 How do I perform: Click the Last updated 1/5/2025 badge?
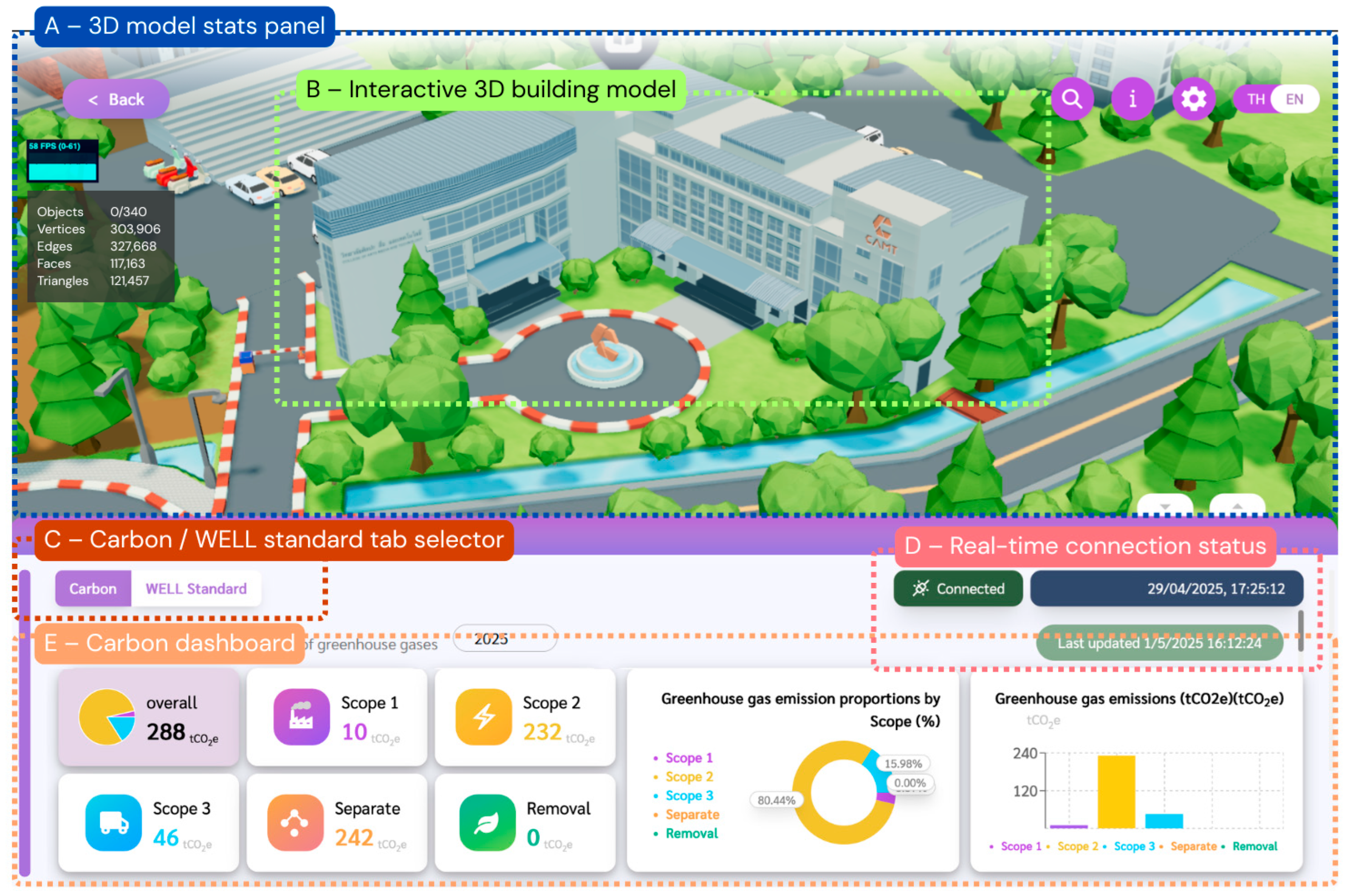tap(1159, 643)
